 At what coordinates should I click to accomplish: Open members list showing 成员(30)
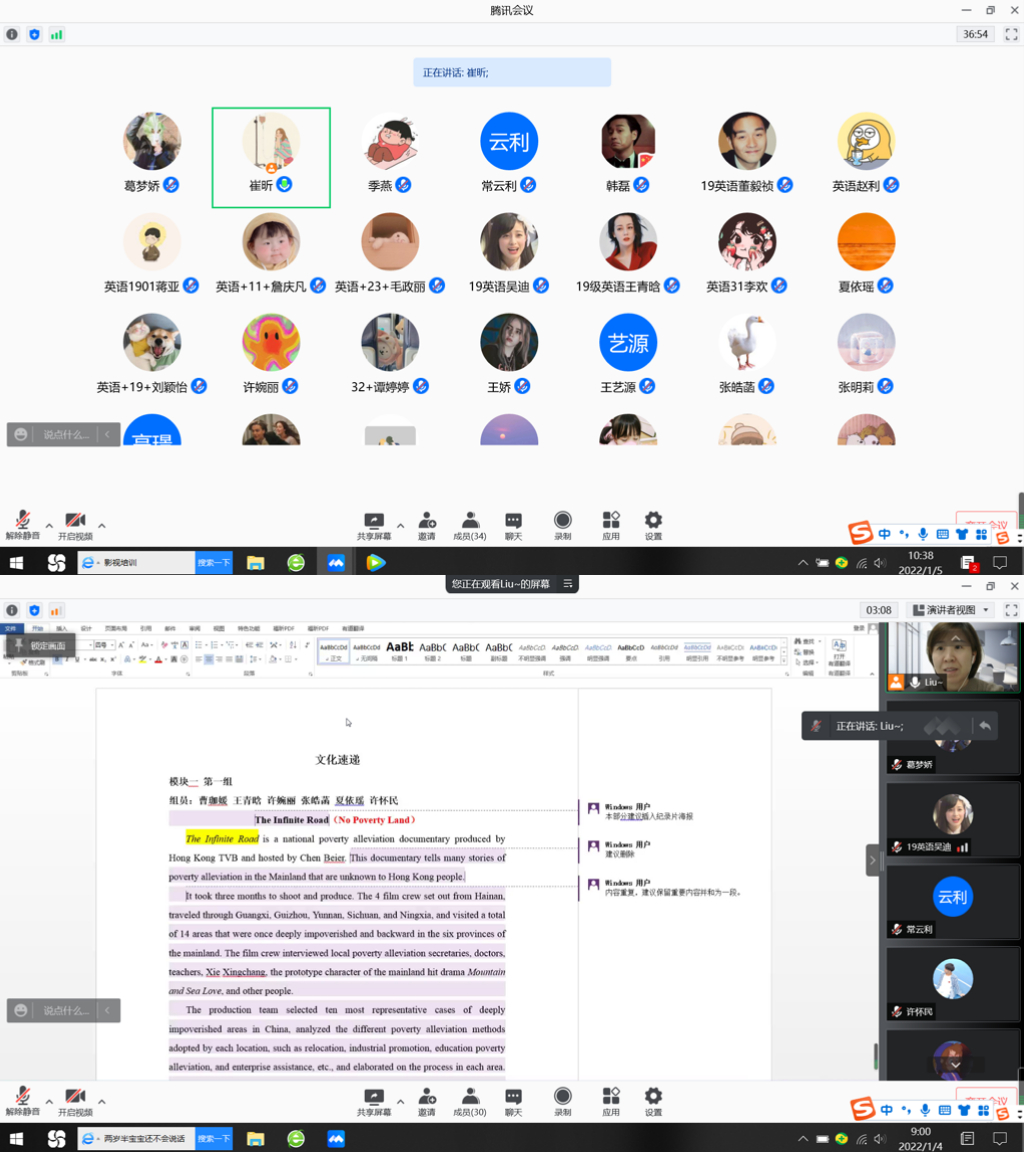coord(469,1101)
